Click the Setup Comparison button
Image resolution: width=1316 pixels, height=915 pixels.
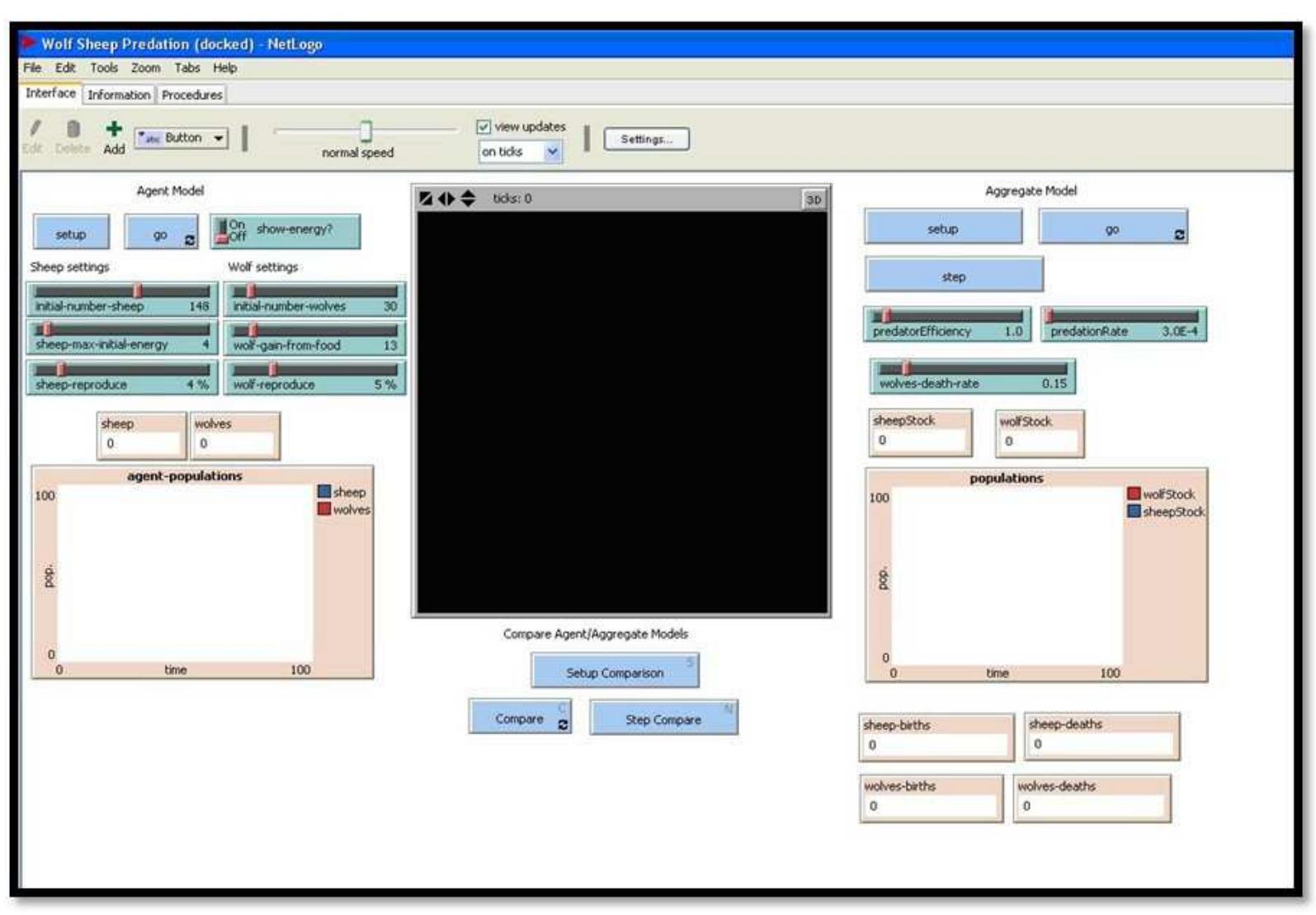(x=615, y=672)
